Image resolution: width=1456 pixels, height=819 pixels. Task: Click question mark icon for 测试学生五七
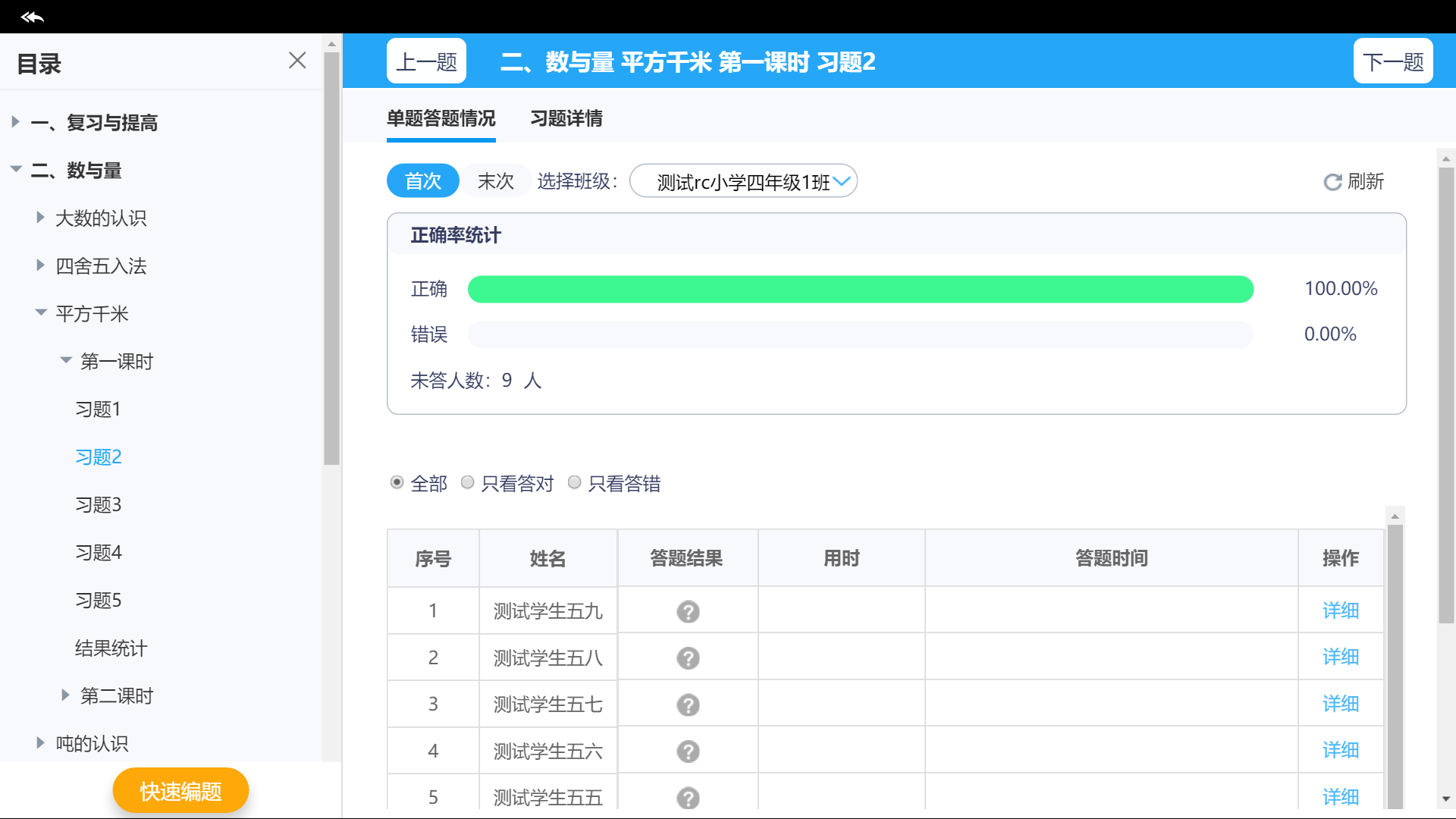688,704
